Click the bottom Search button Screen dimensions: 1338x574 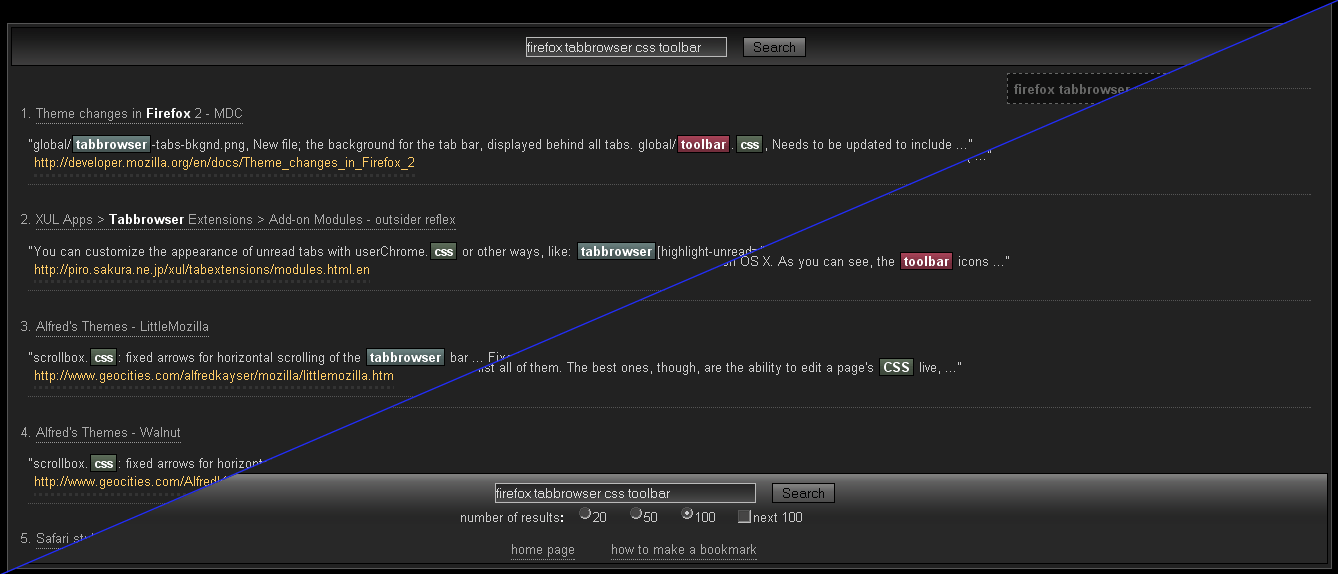coord(803,493)
